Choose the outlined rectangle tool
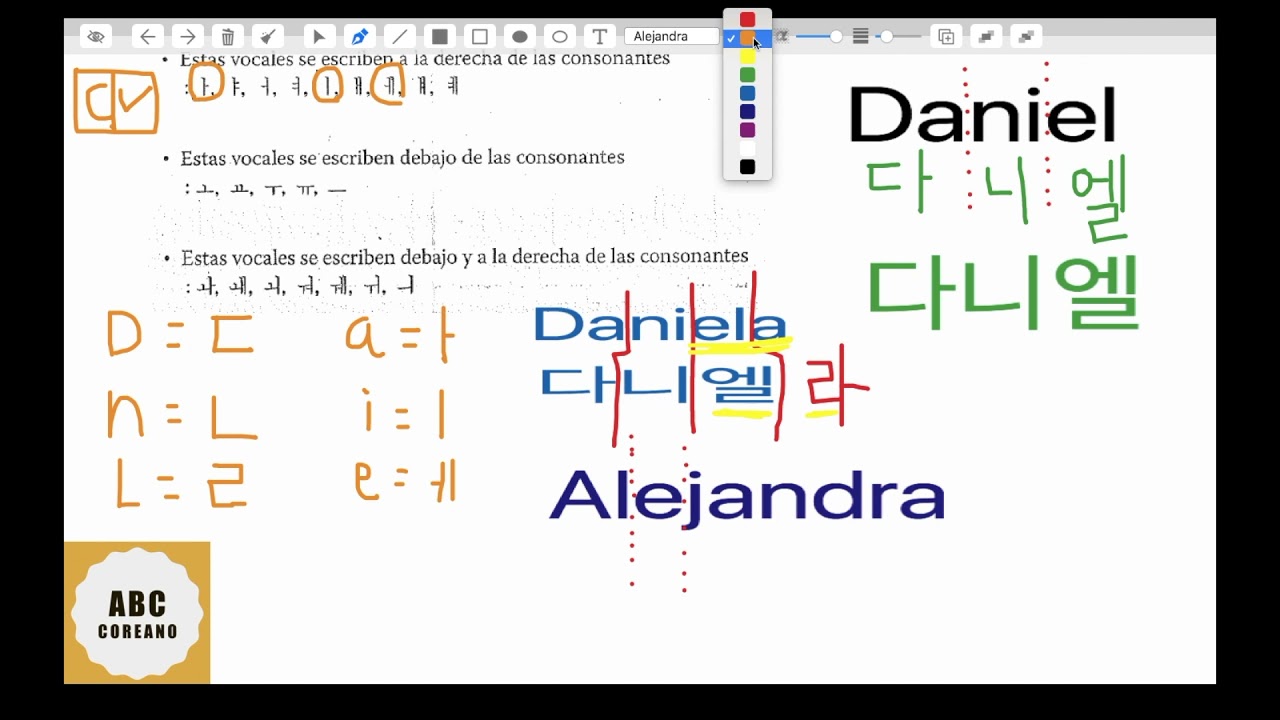 pos(480,37)
